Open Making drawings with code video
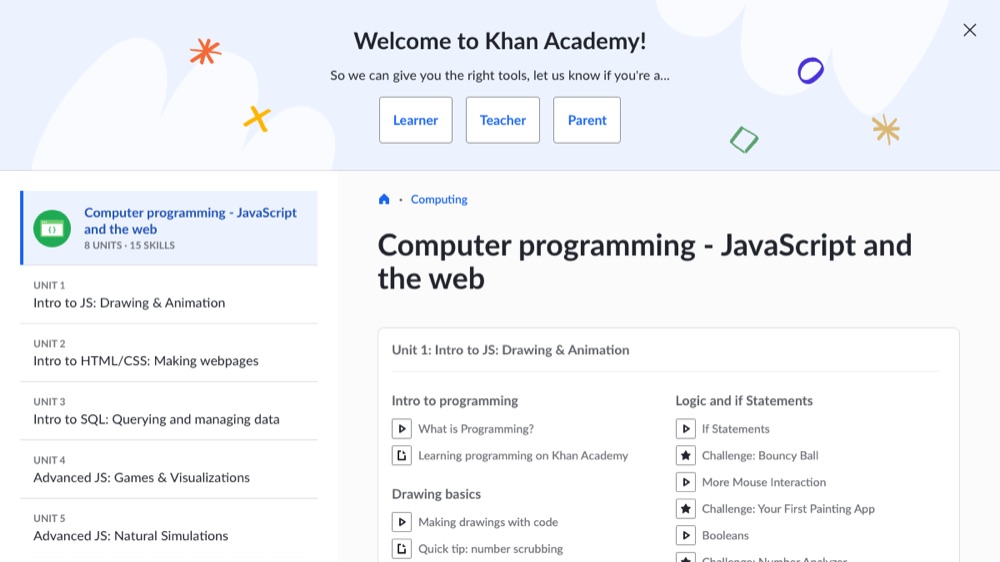The width and height of the screenshot is (1000, 562). [x=488, y=522]
